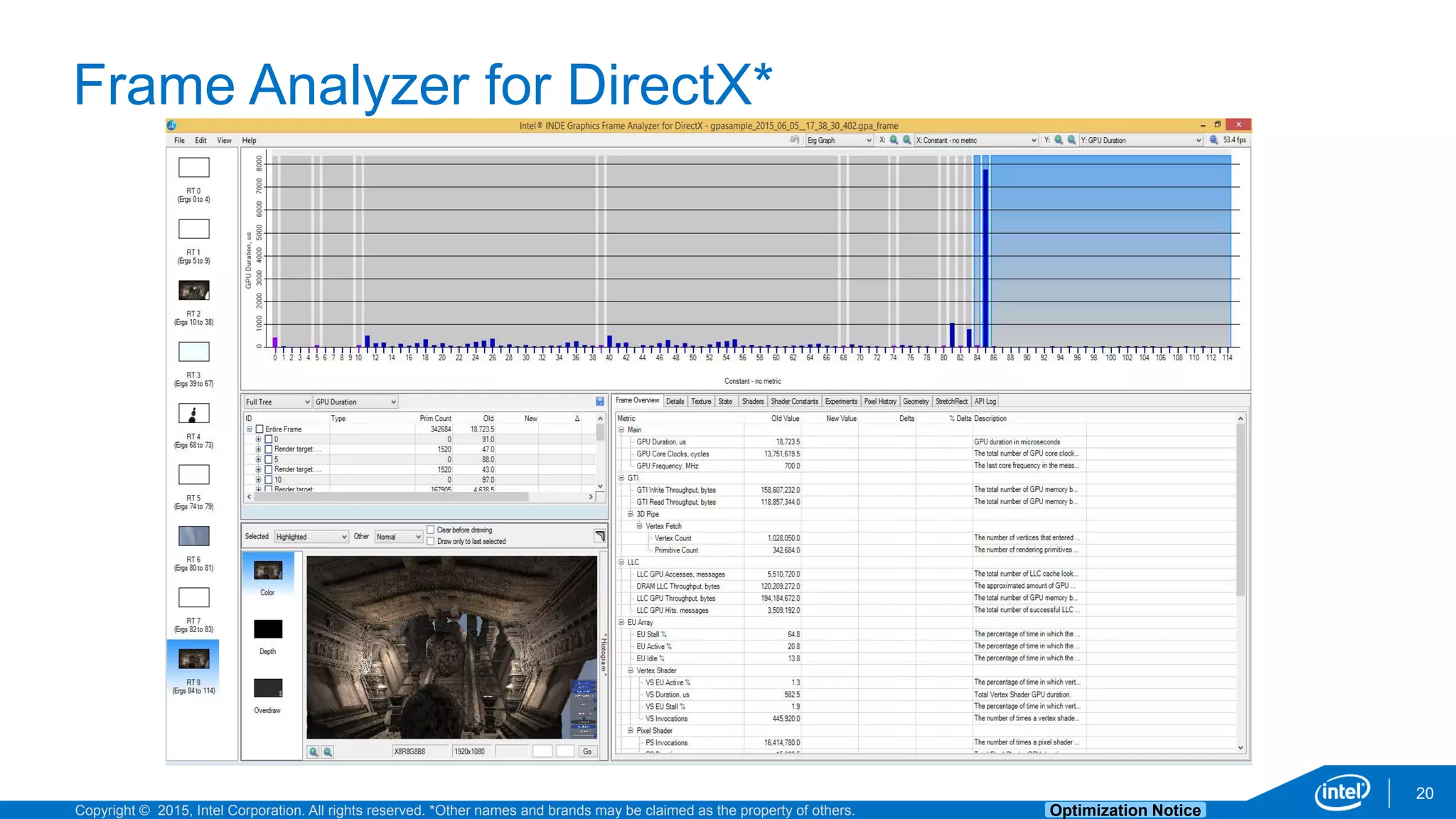Viewport: 1456px width, 819px height.
Task: Tick the checkbox for erg 0
Action: pos(269,439)
